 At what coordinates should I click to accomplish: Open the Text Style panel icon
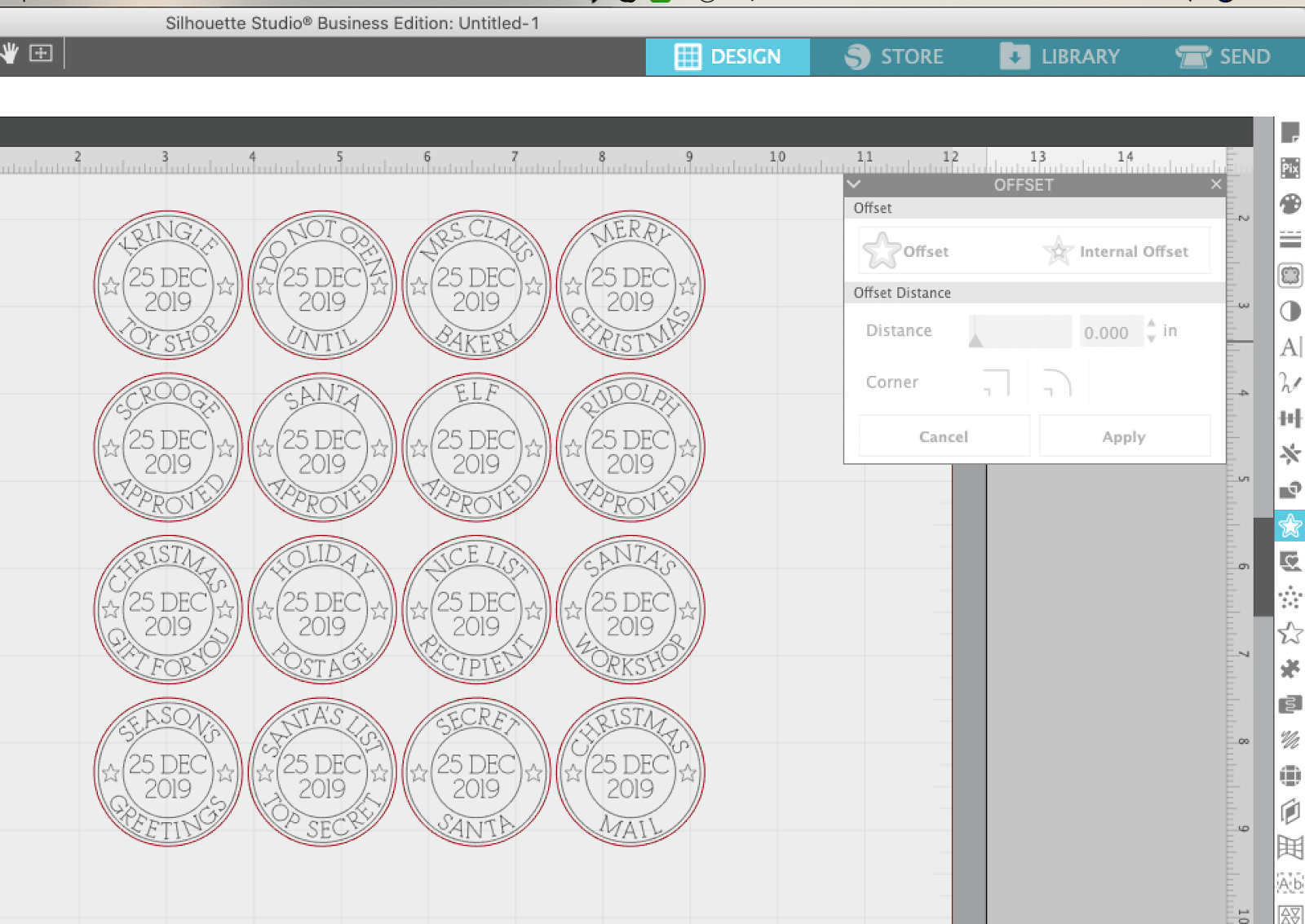[x=1290, y=347]
